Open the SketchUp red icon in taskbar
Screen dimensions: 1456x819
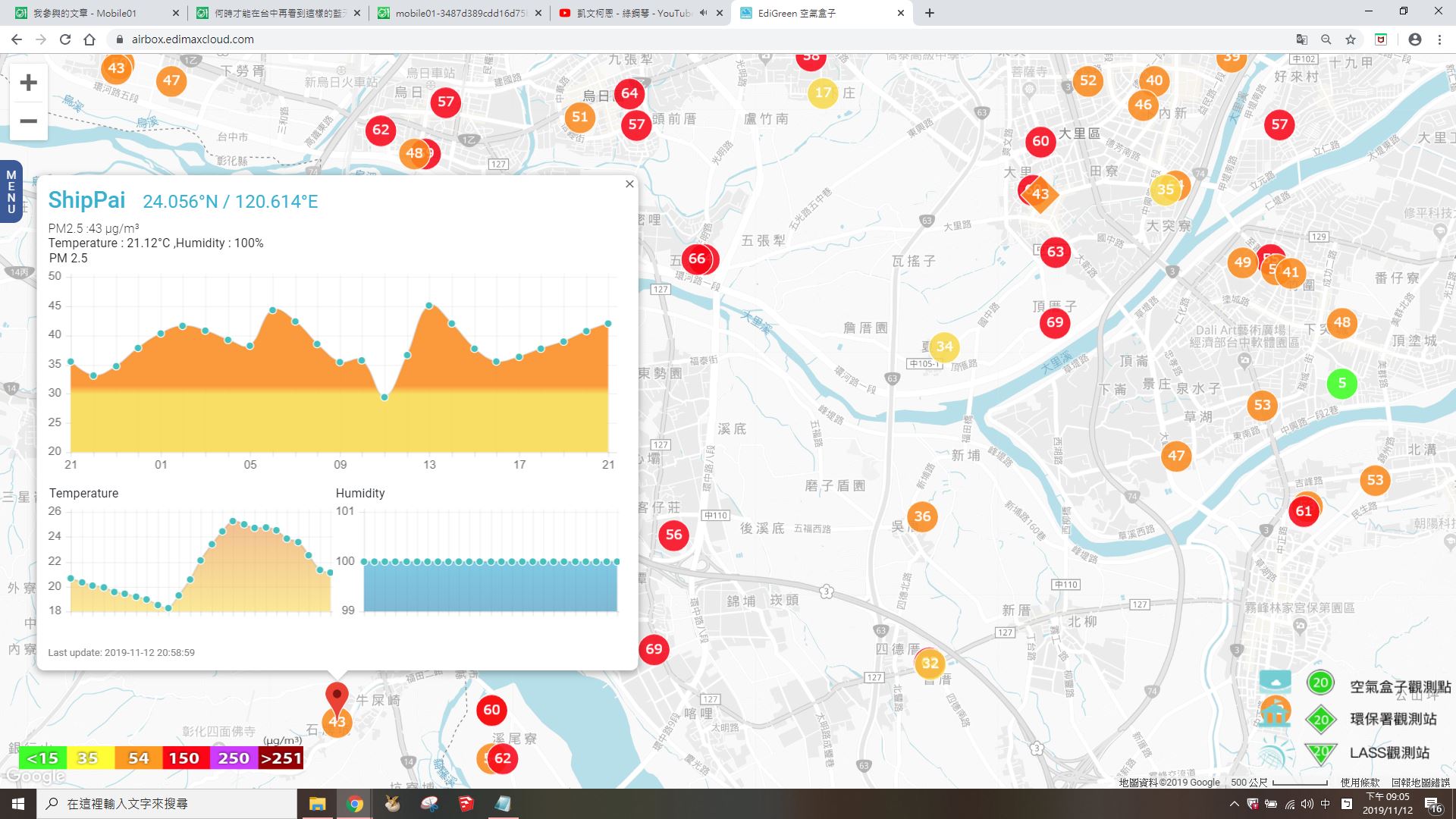click(x=466, y=804)
